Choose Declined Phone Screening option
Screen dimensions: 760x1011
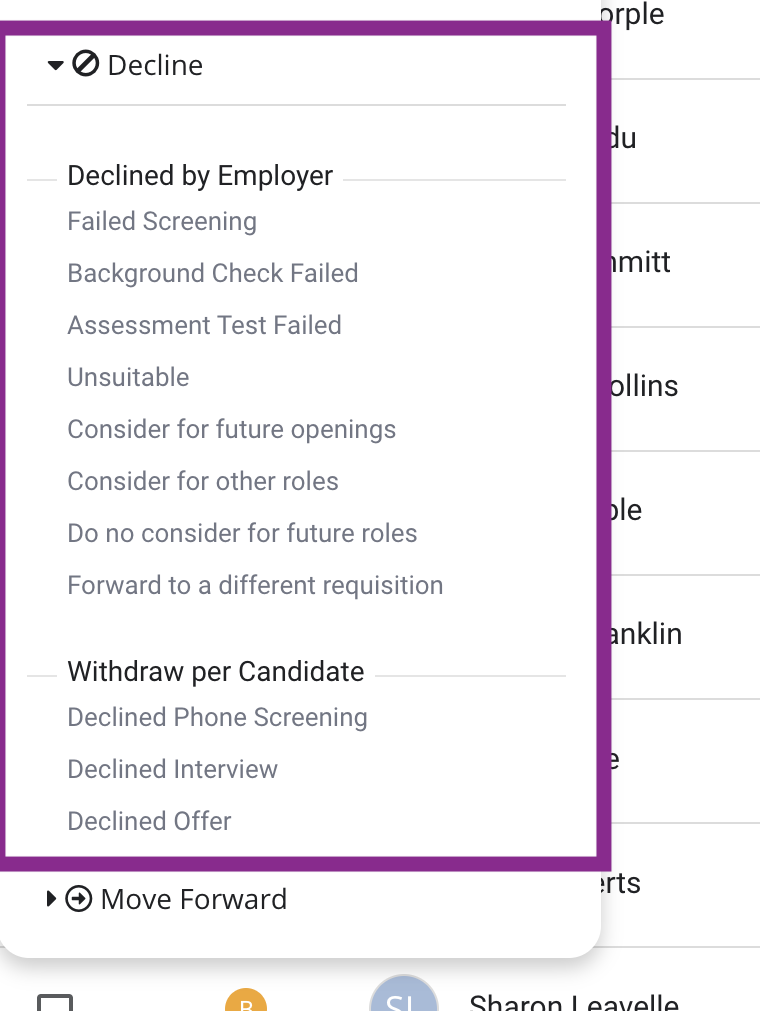click(x=217, y=717)
